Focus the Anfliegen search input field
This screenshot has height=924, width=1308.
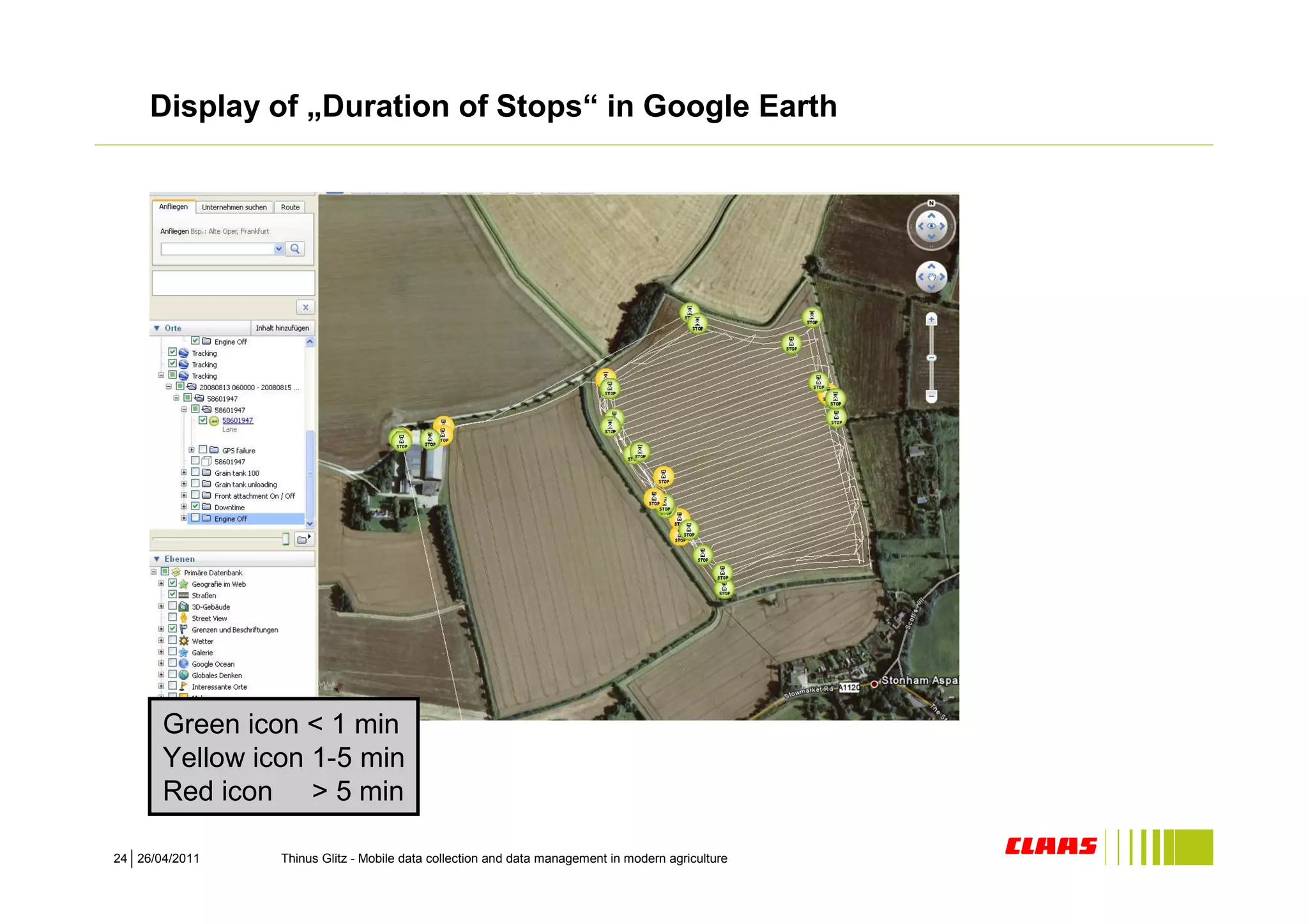(218, 249)
